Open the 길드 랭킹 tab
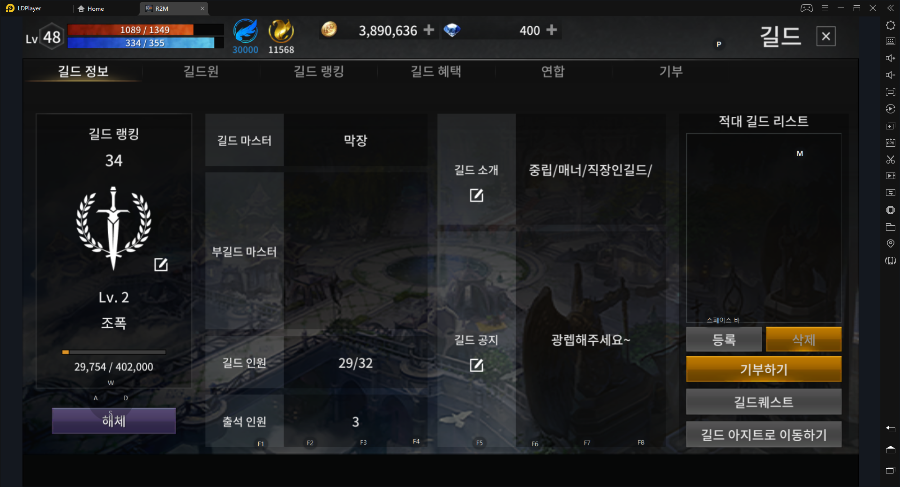Screen dimensions: 900x487 [319, 71]
